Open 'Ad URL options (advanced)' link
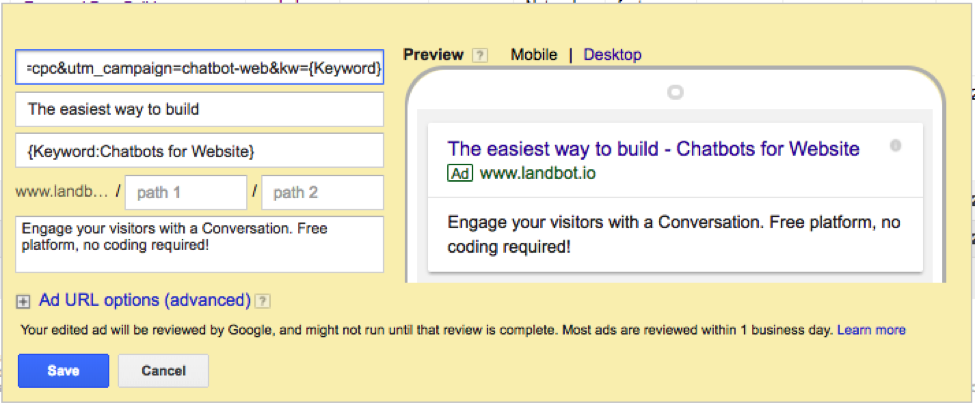975x405 pixels. click(x=145, y=300)
